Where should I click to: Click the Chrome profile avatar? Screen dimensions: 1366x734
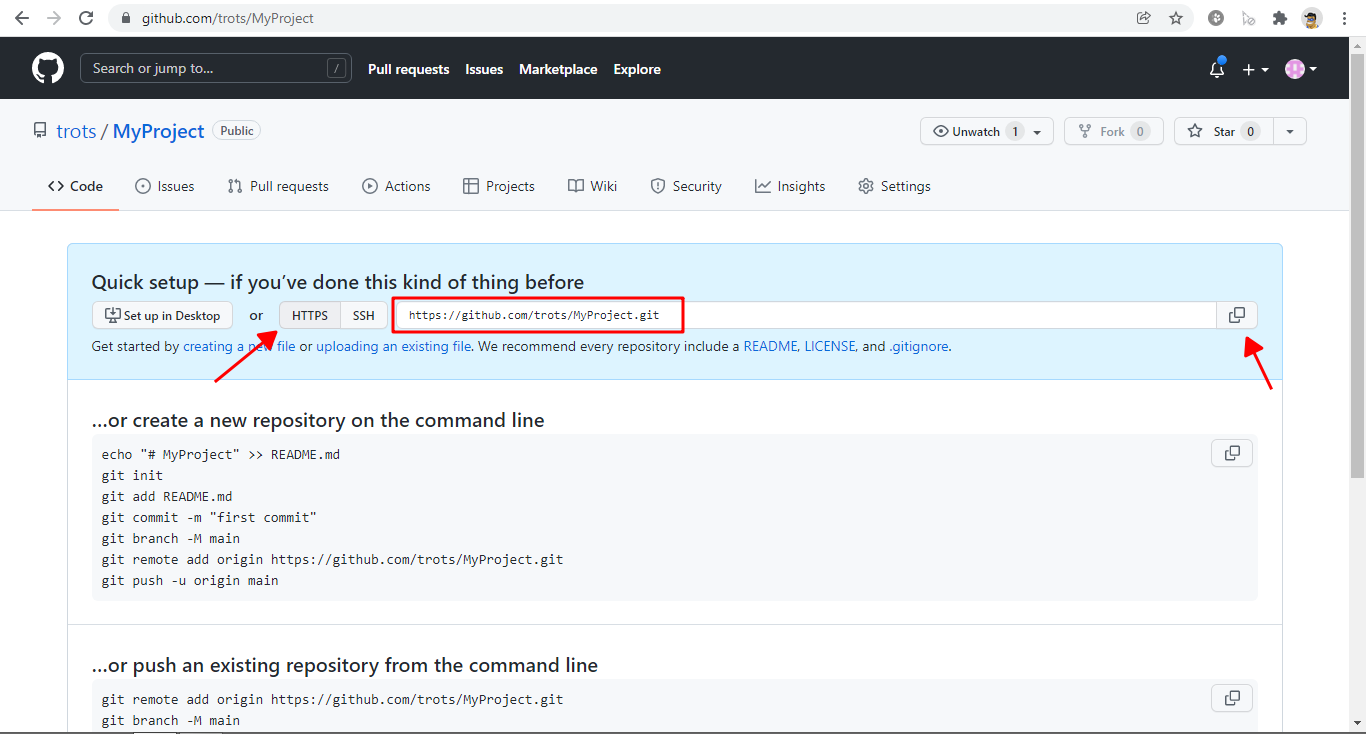[1311, 18]
